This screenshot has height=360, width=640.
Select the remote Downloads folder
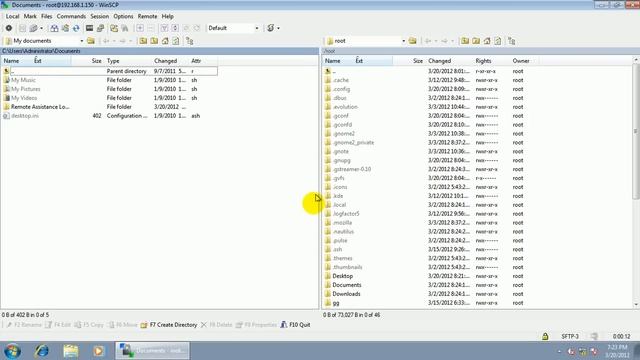click(346, 294)
